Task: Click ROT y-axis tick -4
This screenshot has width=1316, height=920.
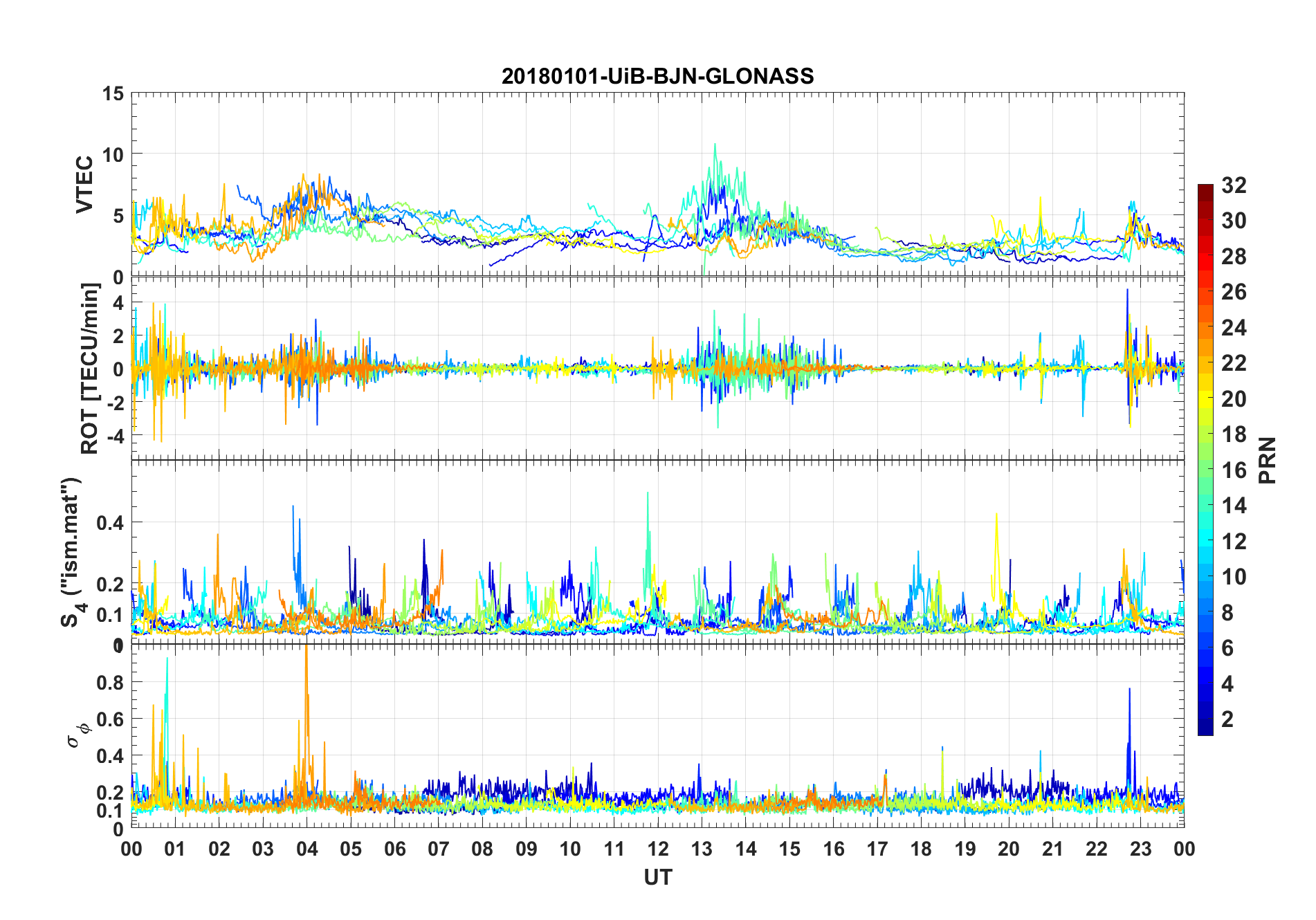Action: pyautogui.click(x=115, y=436)
